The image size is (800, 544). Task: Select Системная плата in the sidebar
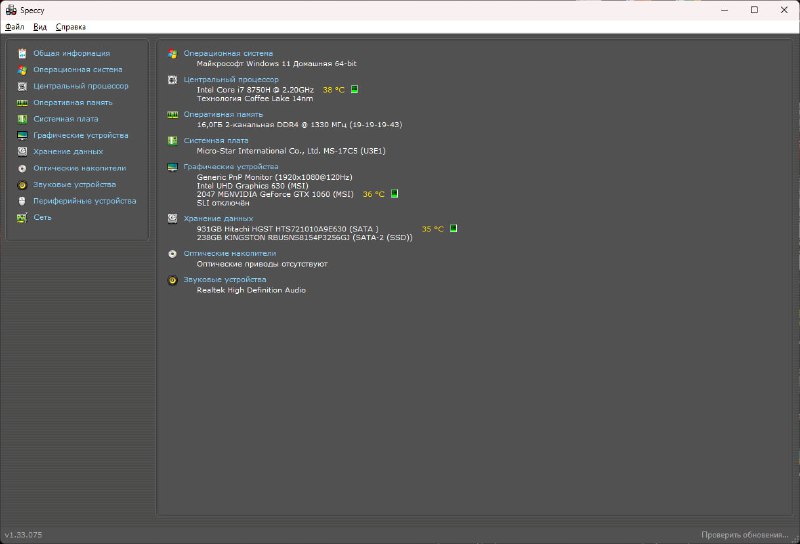coord(66,119)
